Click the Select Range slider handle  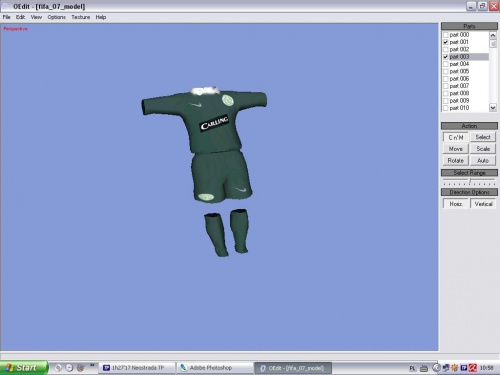click(470, 181)
